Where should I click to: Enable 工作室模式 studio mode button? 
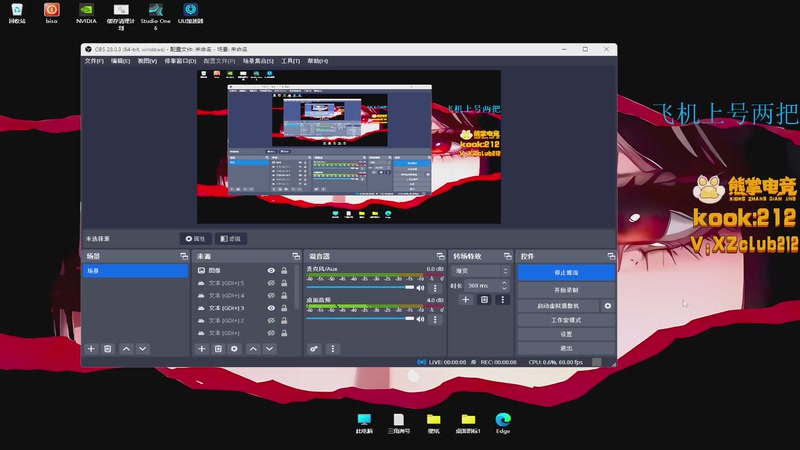click(566, 320)
